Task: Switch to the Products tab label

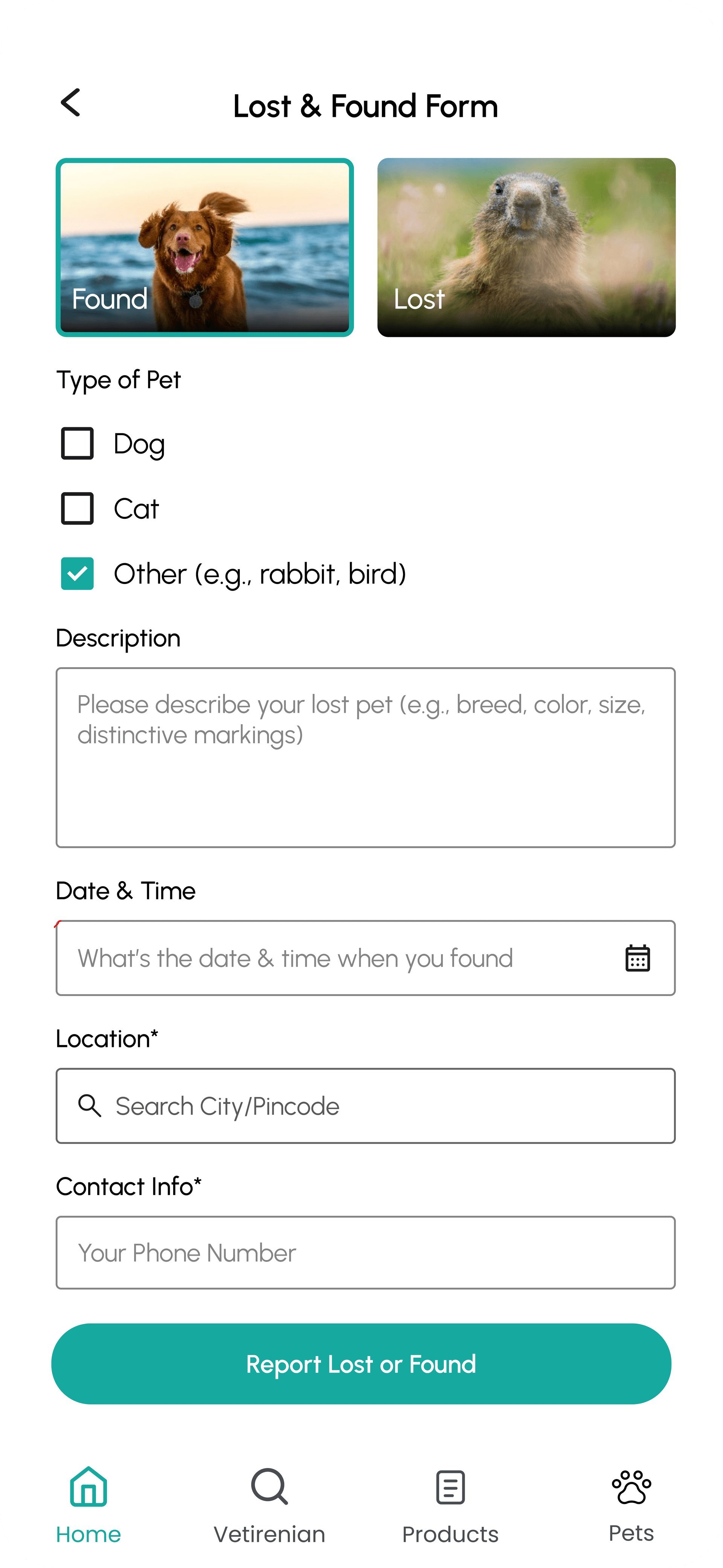Action: pyautogui.click(x=450, y=1534)
